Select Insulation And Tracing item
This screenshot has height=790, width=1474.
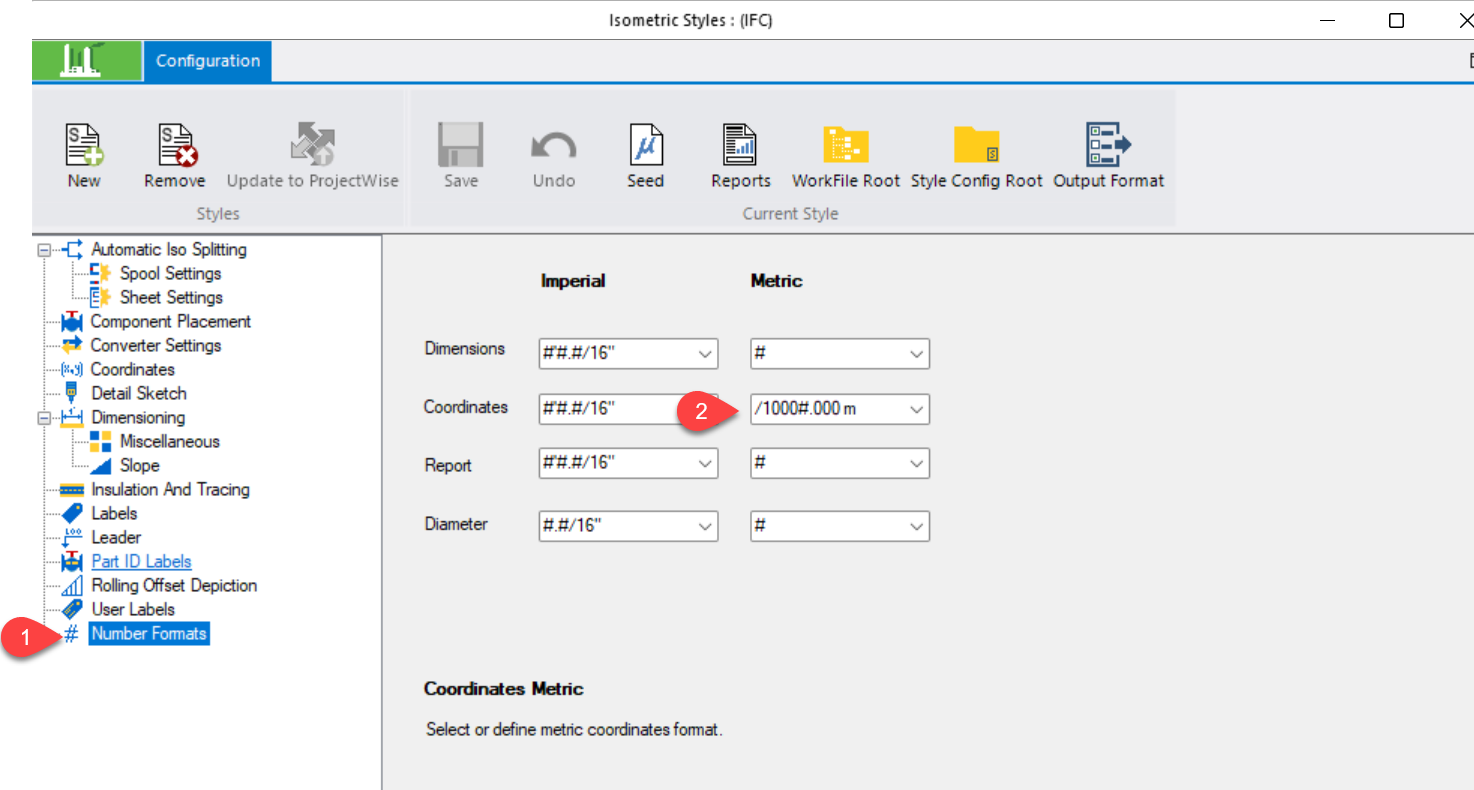[x=170, y=490]
